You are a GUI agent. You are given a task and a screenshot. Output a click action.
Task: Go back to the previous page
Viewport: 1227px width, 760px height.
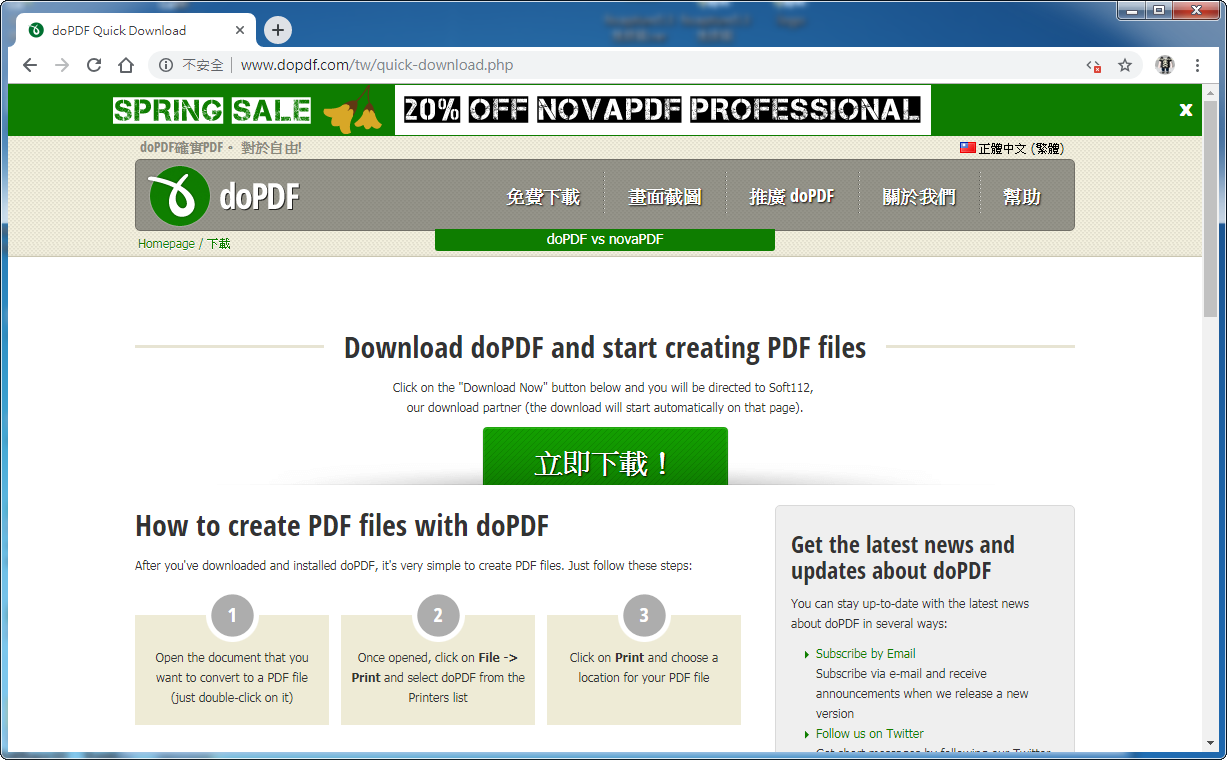(x=30, y=65)
